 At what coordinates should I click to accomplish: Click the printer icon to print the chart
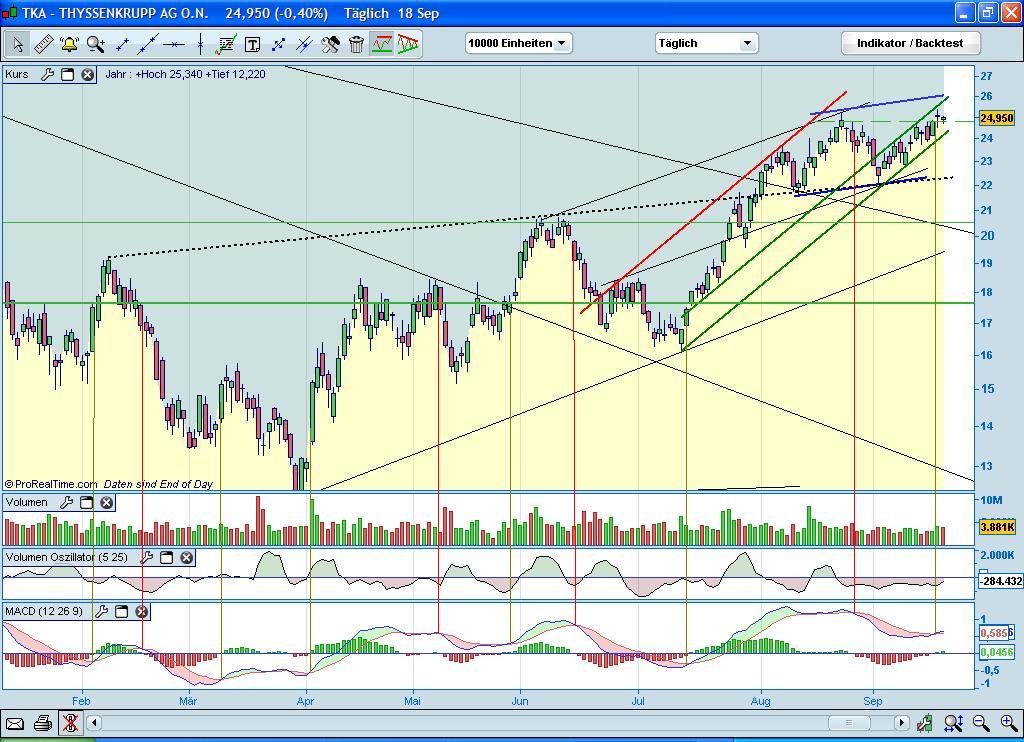point(42,723)
